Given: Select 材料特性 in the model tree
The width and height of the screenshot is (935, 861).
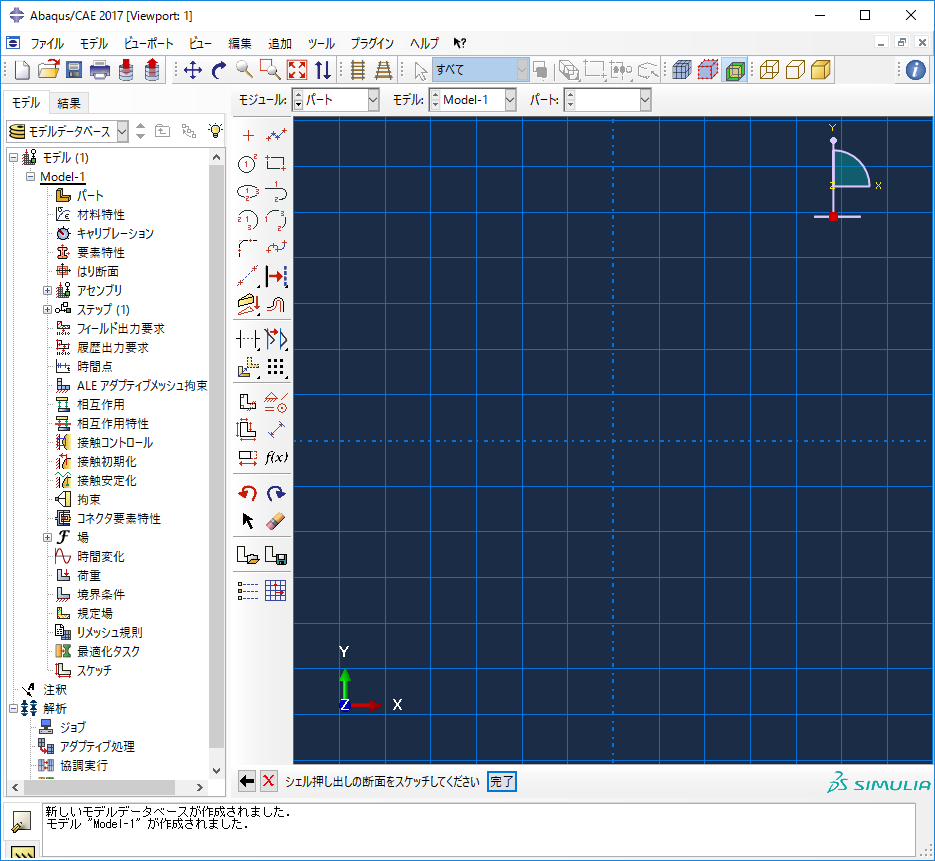Looking at the screenshot, I should pyautogui.click(x=101, y=215).
